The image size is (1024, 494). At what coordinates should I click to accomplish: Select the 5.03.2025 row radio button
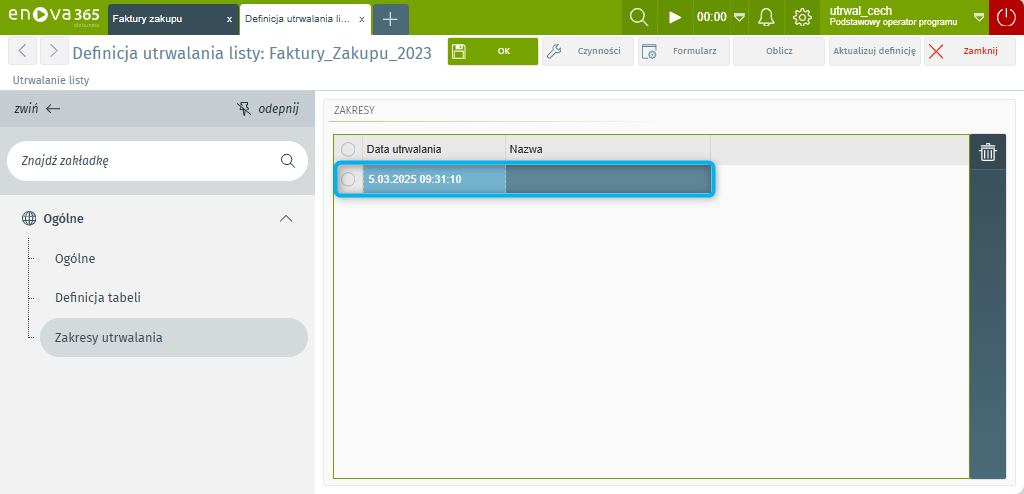click(x=348, y=179)
